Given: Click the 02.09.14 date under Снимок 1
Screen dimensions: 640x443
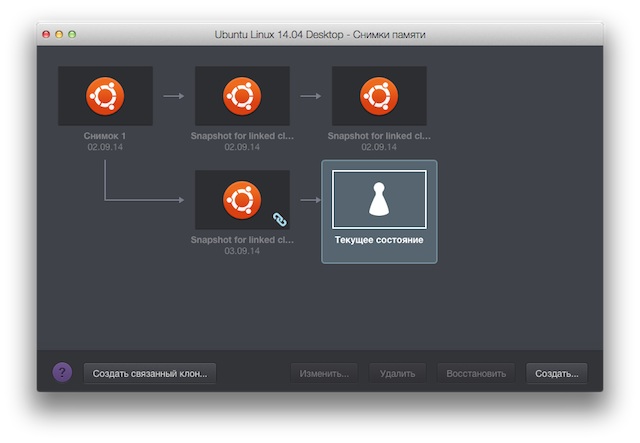Looking at the screenshot, I should (x=105, y=147).
